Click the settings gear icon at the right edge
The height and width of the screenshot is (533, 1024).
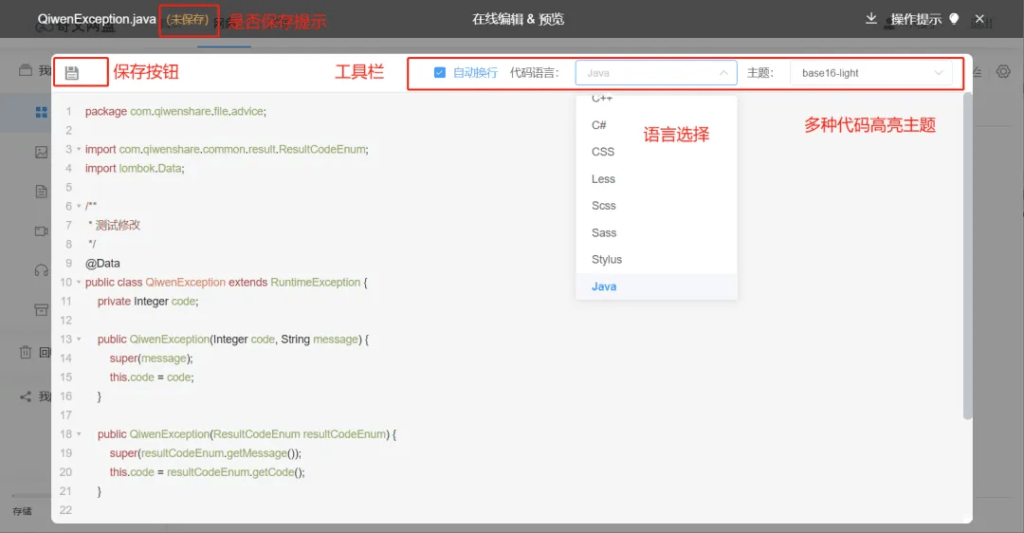[x=1003, y=72]
